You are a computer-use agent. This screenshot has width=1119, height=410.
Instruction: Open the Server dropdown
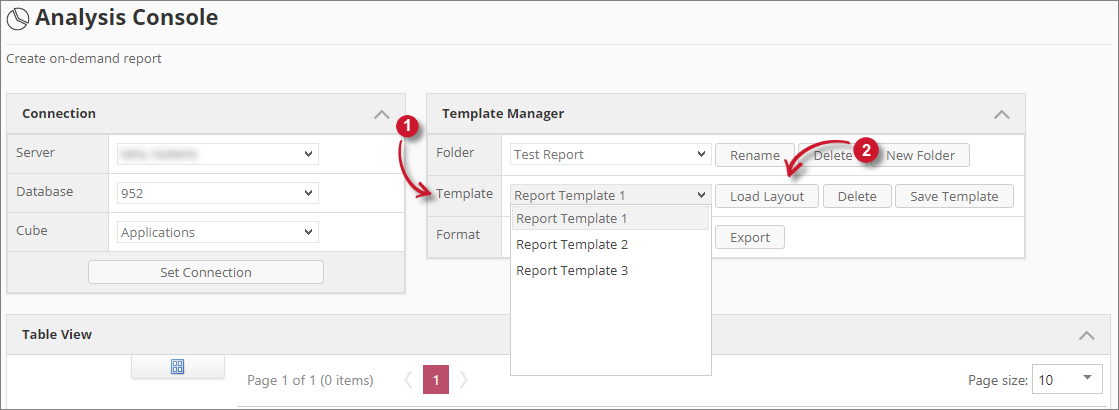217,154
